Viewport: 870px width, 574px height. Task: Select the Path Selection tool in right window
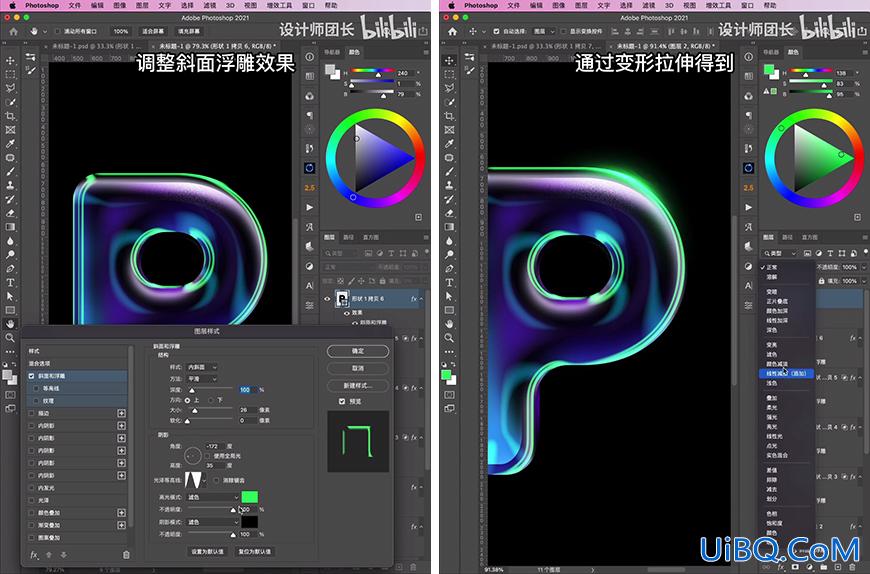[x=449, y=296]
